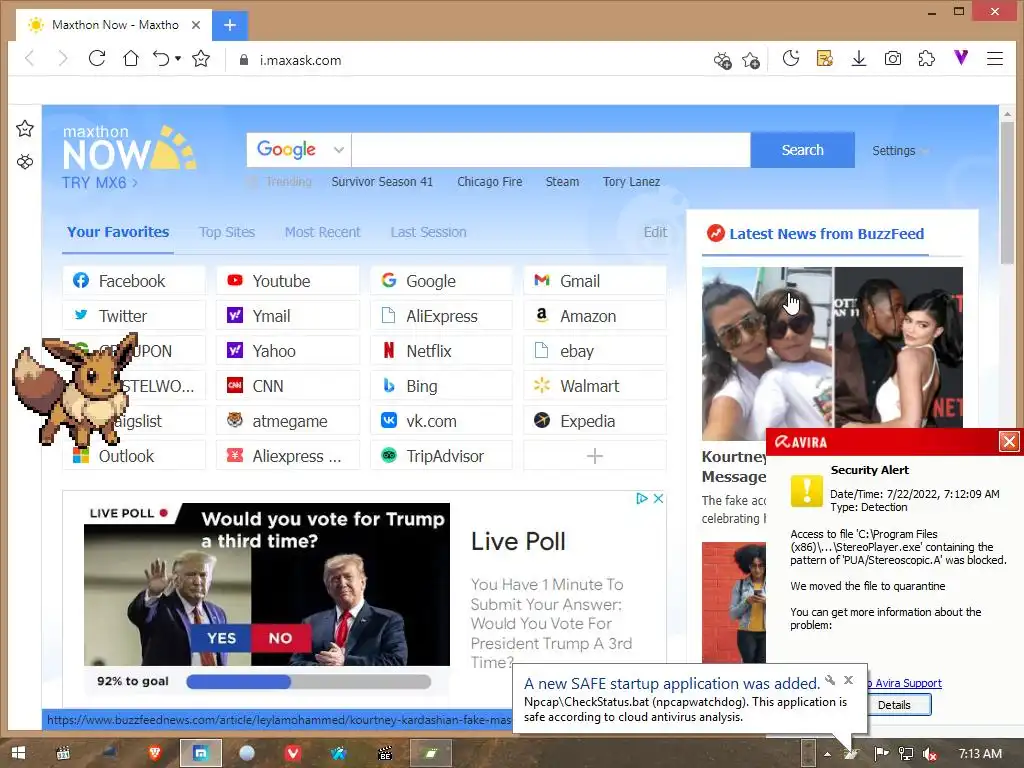Click the favorites star beside address bar

(201, 59)
